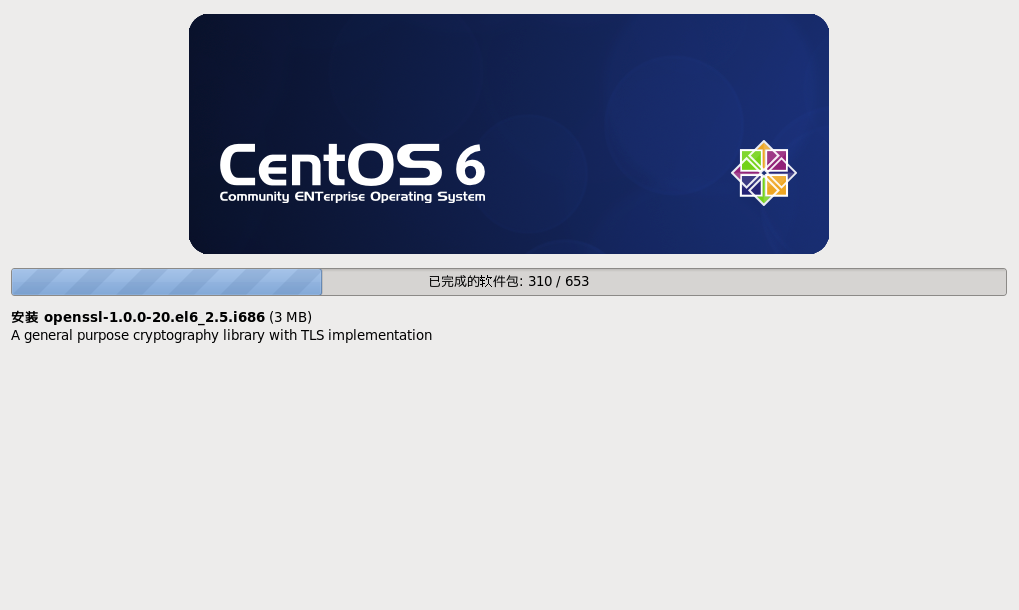
Task: Click the '已完成的软件包: 310 / 653' progress label
Action: (x=509, y=281)
